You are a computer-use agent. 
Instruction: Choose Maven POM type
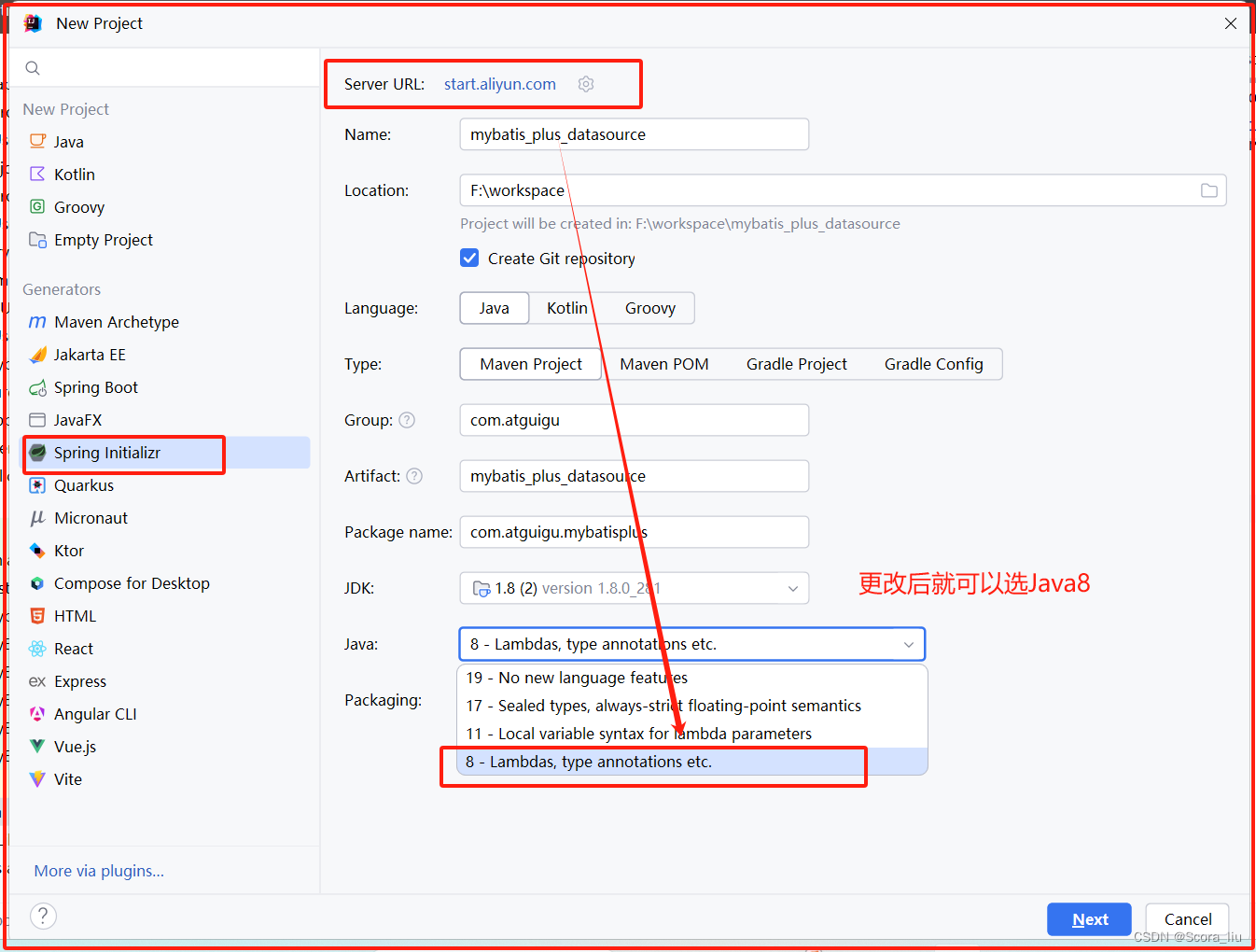[x=664, y=364]
